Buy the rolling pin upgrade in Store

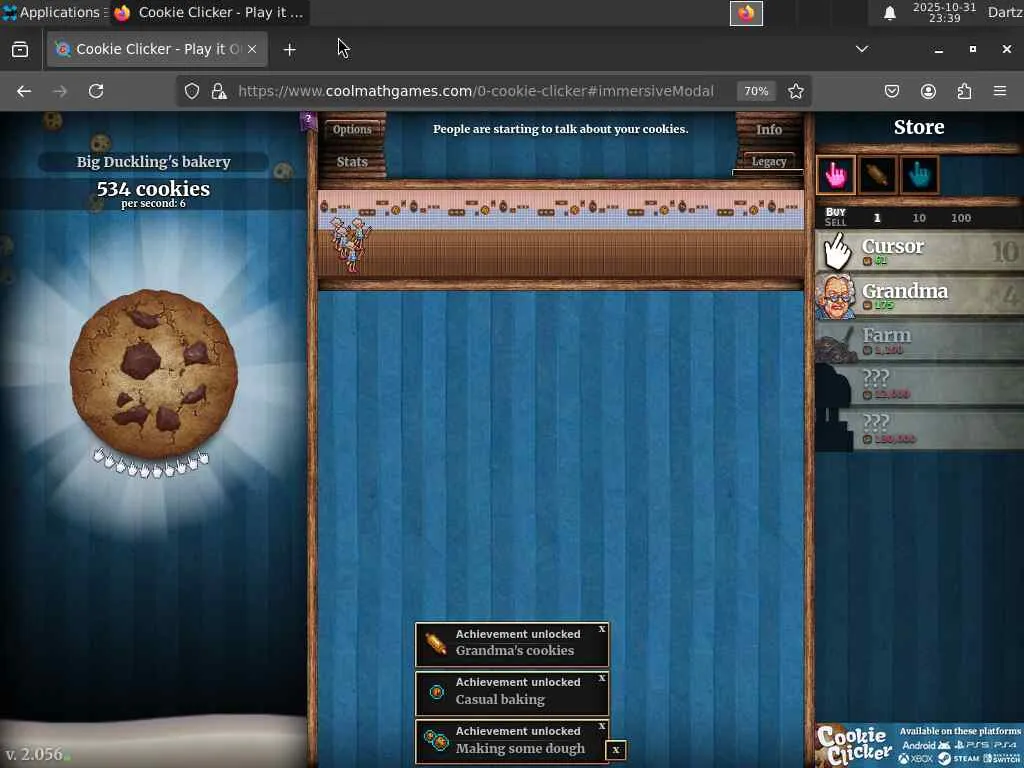point(877,175)
